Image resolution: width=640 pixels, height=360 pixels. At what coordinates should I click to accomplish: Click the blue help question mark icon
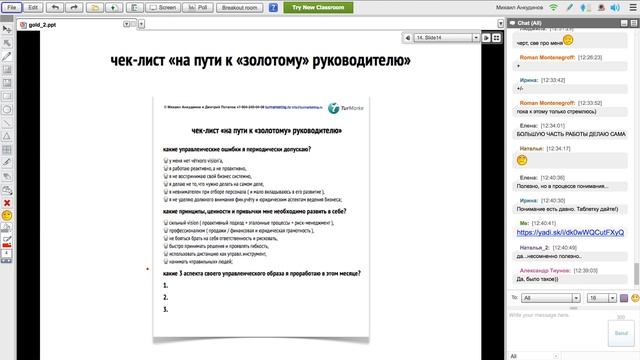[x=273, y=7]
